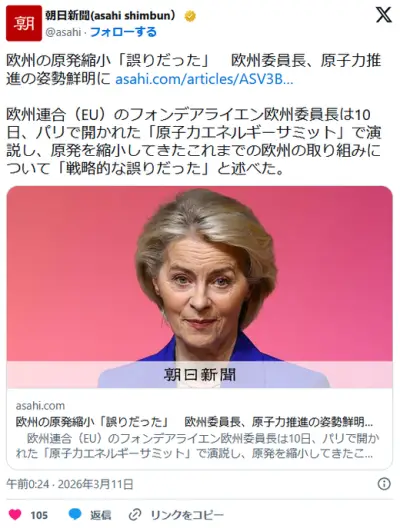
Task: Click the 返信 reply label
Action: [100, 515]
